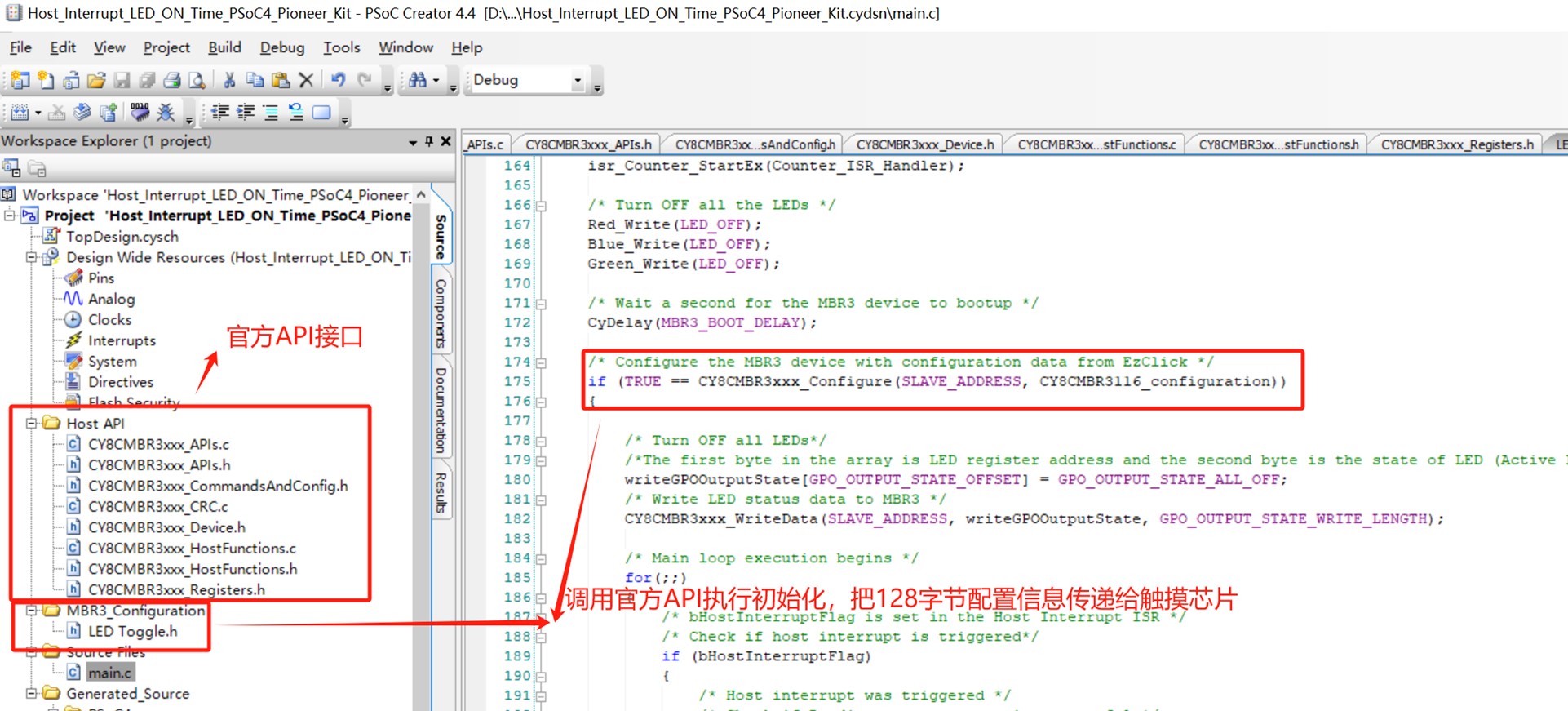This screenshot has width=1568, height=711.
Task: Click the Program chip icon
Action: click(140, 113)
